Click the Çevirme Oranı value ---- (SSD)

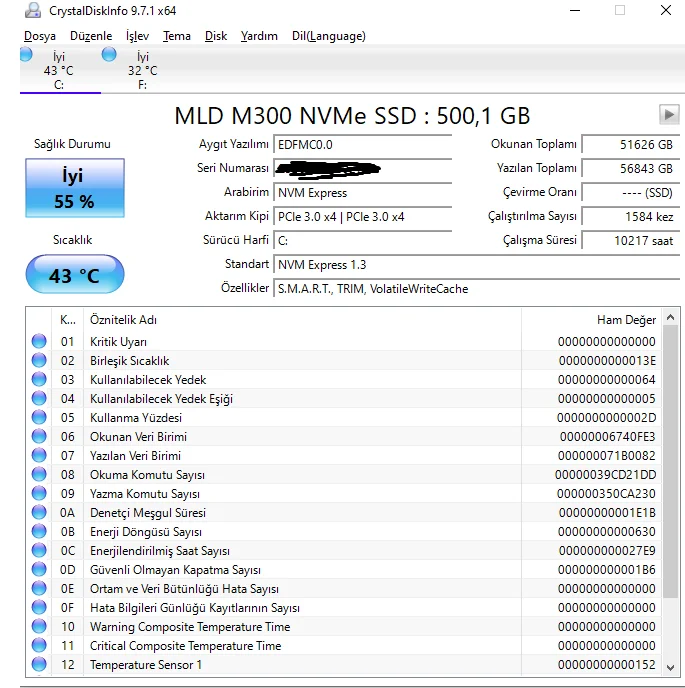click(631, 193)
